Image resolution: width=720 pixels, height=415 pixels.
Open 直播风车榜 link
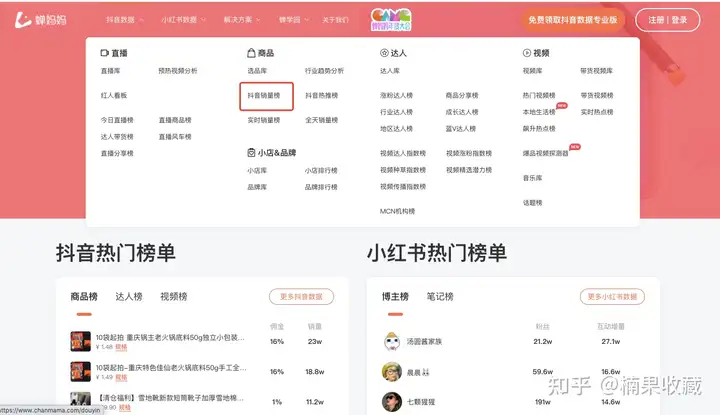(174, 137)
